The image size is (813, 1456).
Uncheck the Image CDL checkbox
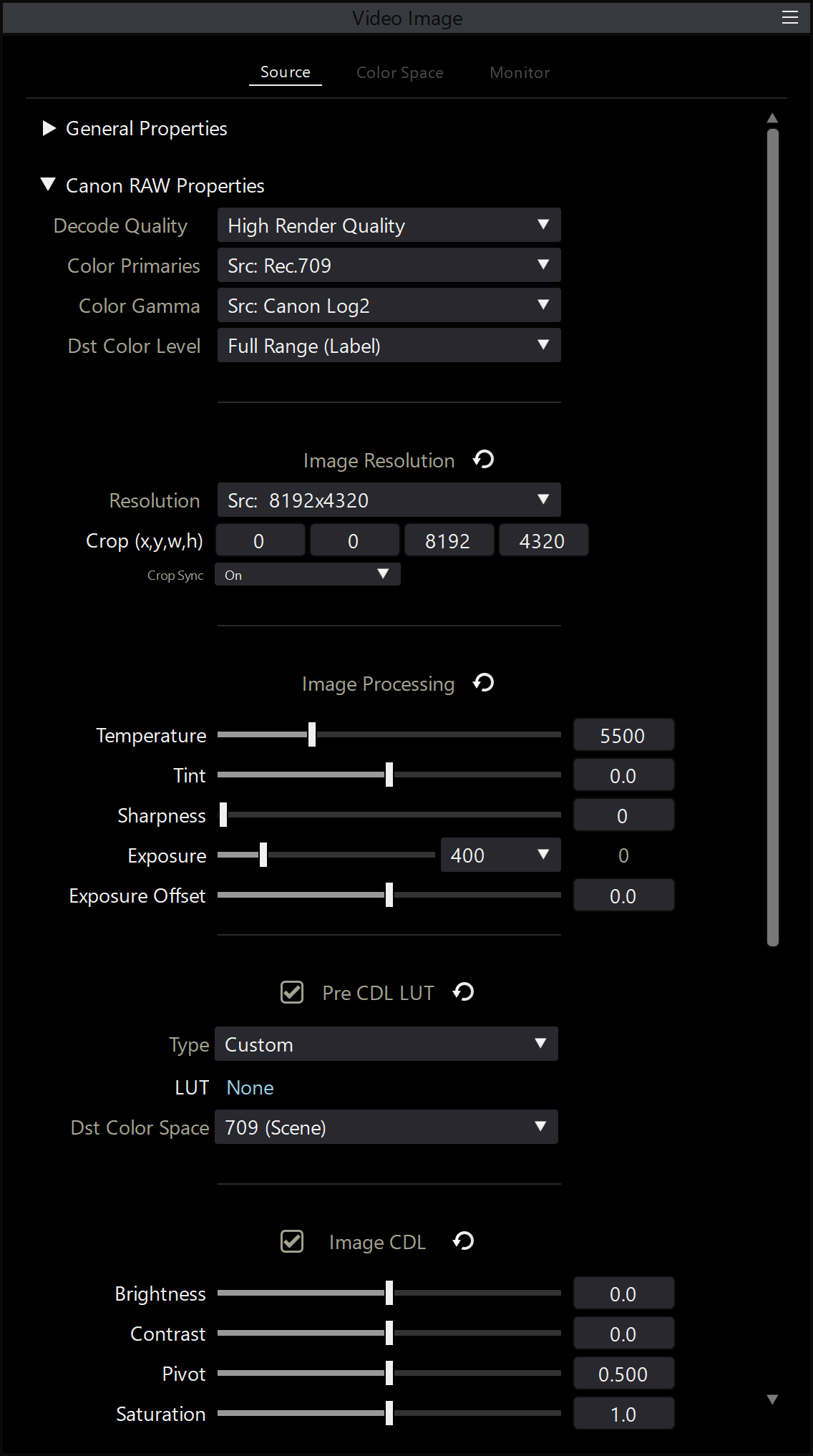click(292, 1242)
